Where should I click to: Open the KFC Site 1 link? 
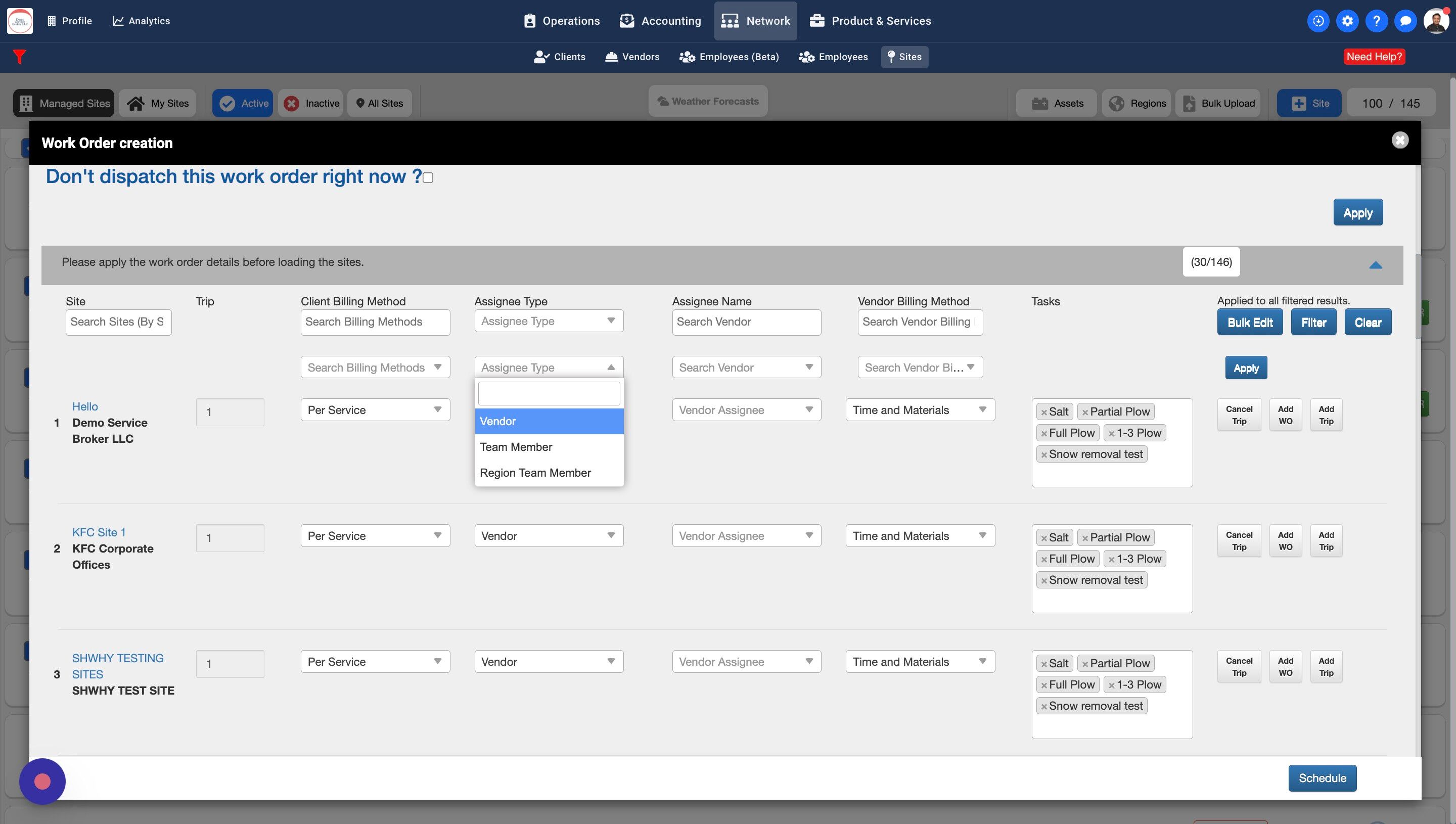coord(99,532)
